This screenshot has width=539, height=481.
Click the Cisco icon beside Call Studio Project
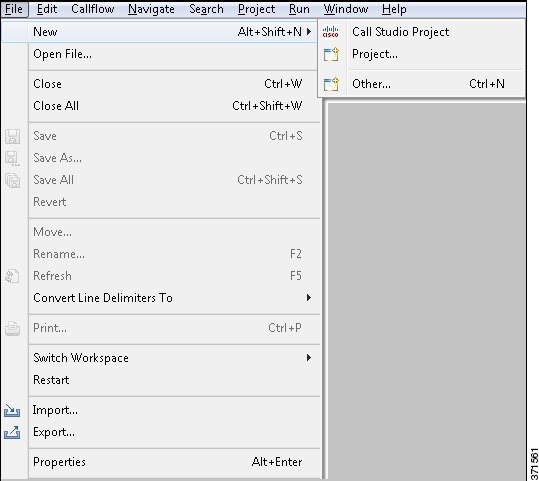pyautogui.click(x=330, y=32)
